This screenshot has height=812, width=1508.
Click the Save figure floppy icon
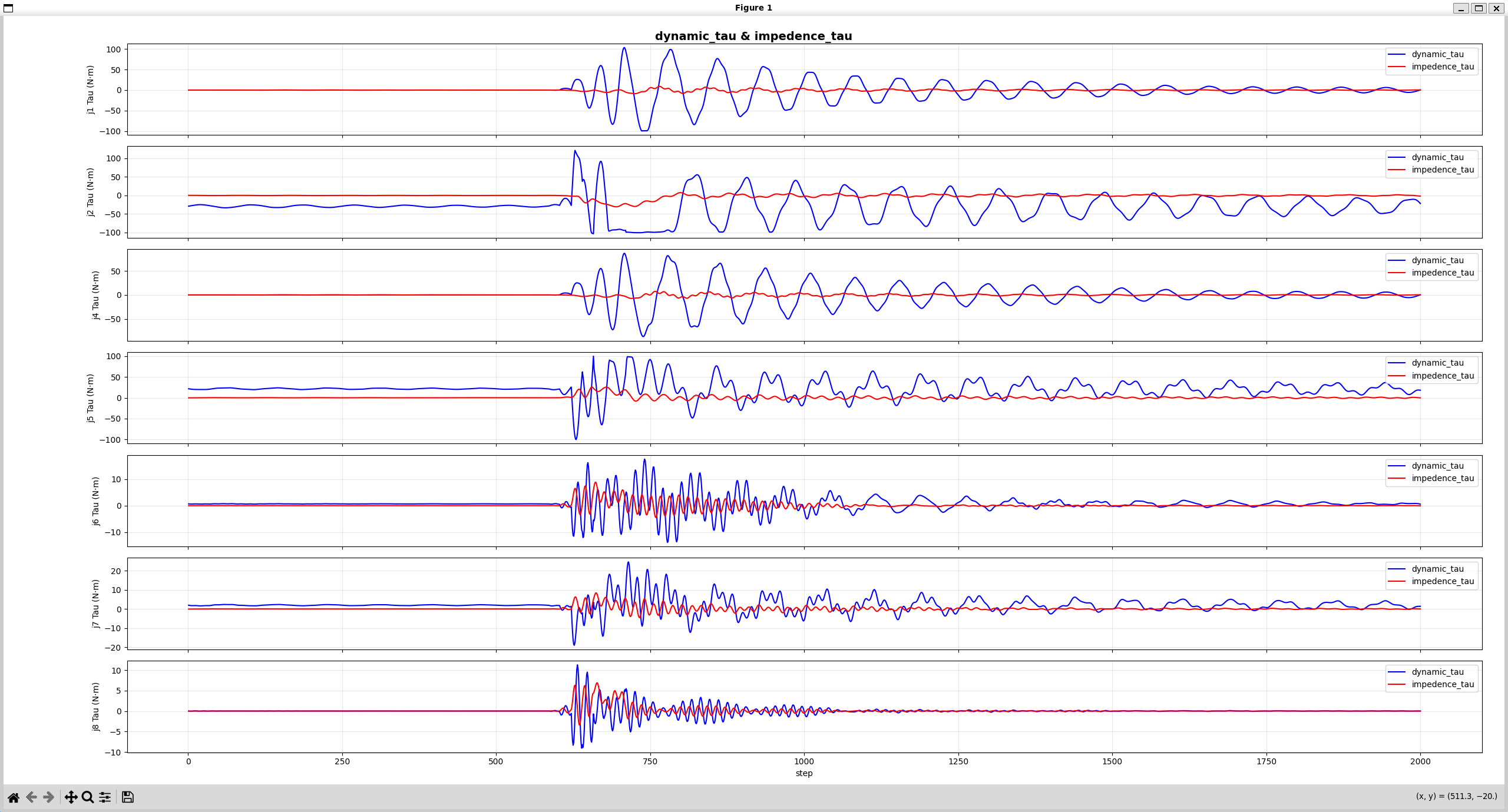(128, 797)
